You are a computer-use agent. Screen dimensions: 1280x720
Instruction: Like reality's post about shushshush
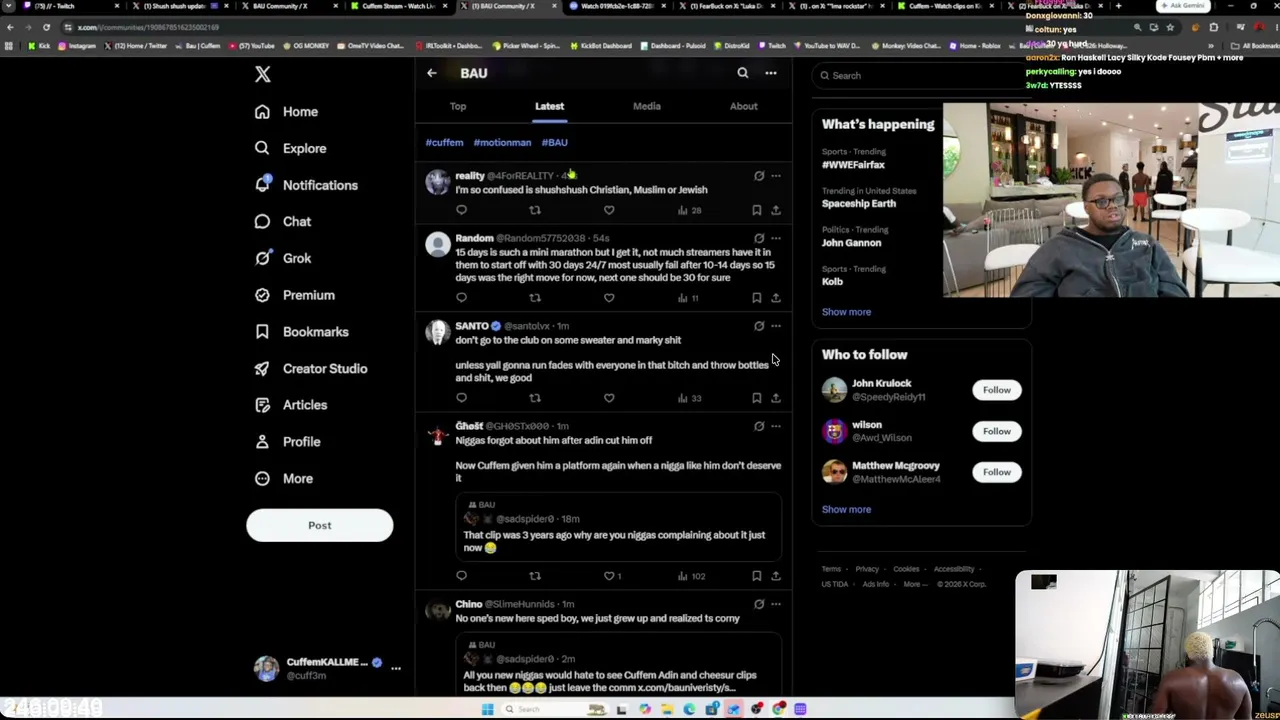(x=609, y=210)
